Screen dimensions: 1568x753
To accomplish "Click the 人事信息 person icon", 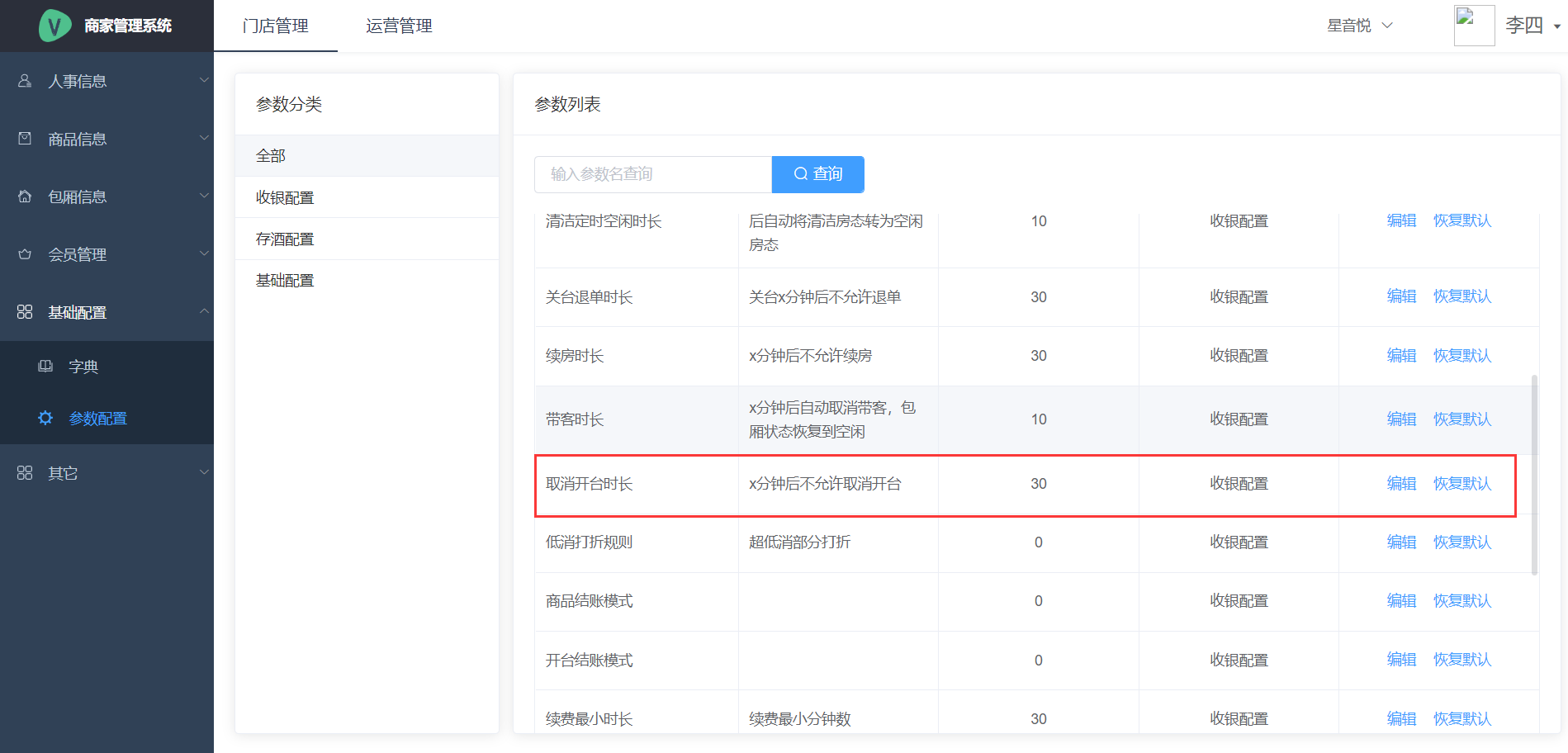I will point(25,81).
